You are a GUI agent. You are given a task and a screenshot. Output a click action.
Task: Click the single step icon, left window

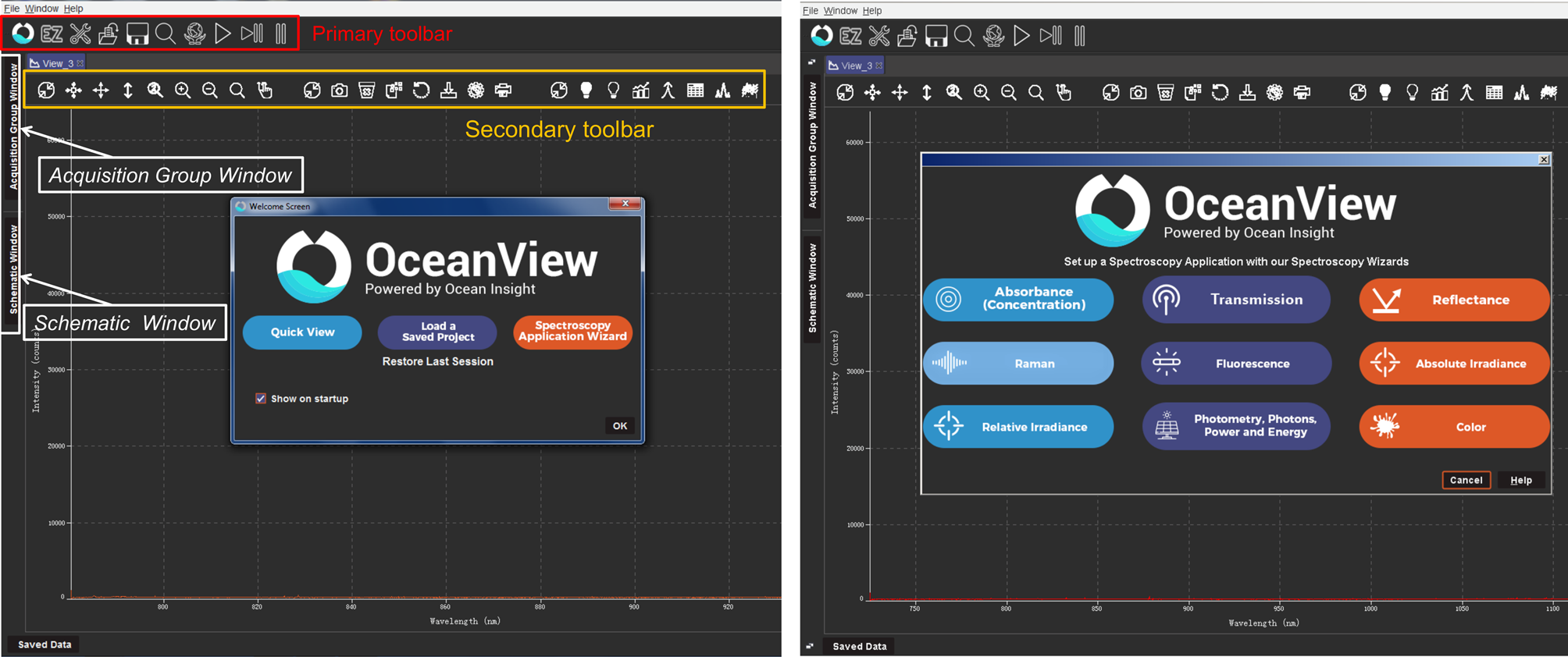click(x=251, y=34)
